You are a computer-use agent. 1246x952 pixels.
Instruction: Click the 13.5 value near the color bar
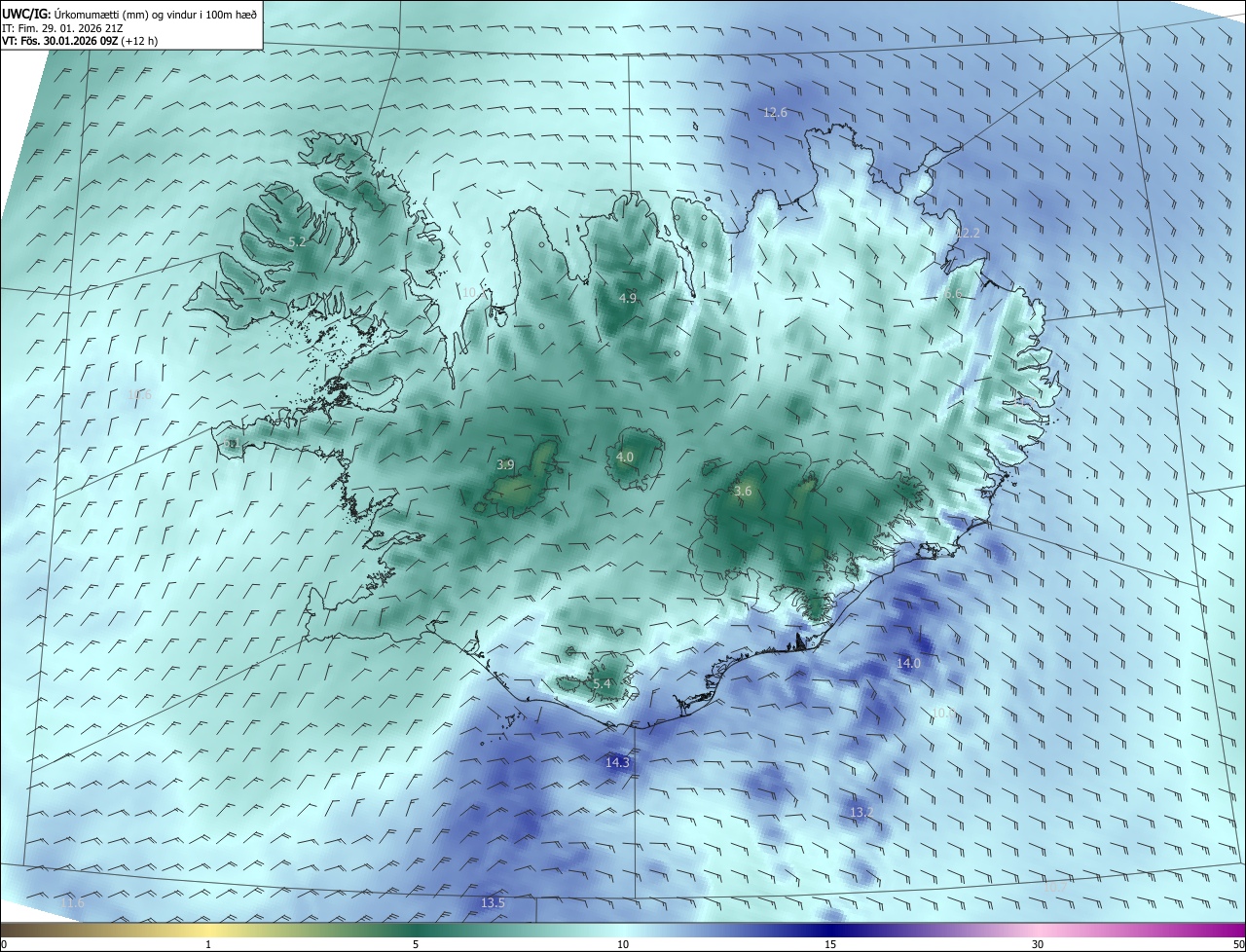(493, 903)
